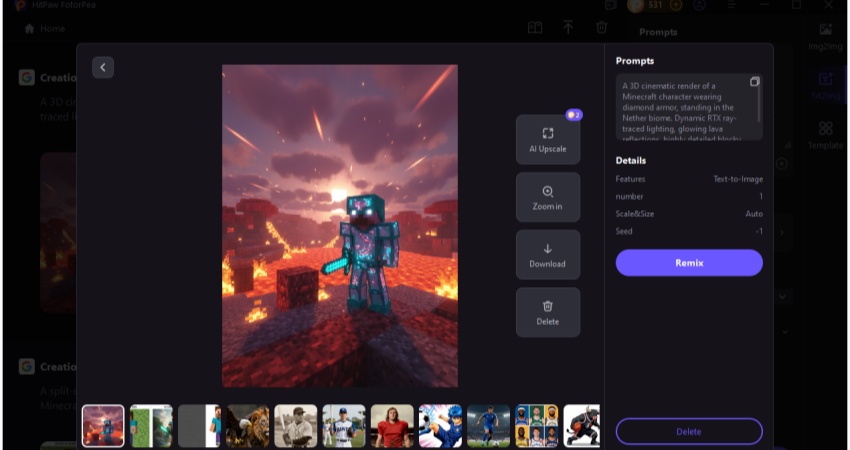Select the basketball players grid thumbnail
This screenshot has width=850, height=450.
[537, 426]
